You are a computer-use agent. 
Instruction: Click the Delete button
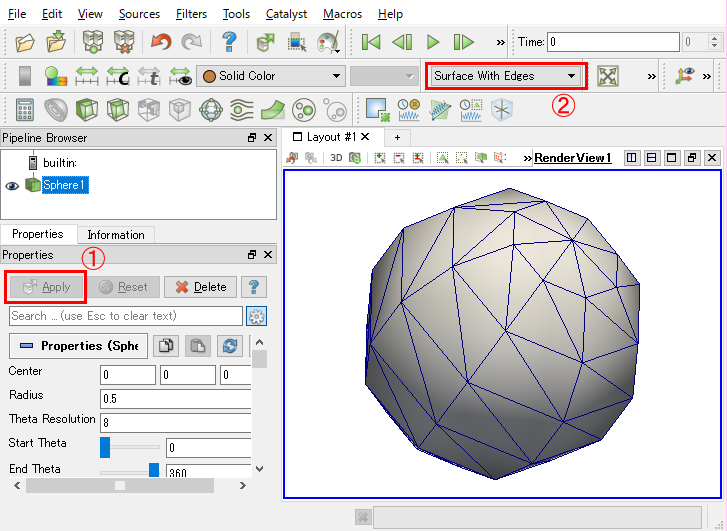click(201, 287)
